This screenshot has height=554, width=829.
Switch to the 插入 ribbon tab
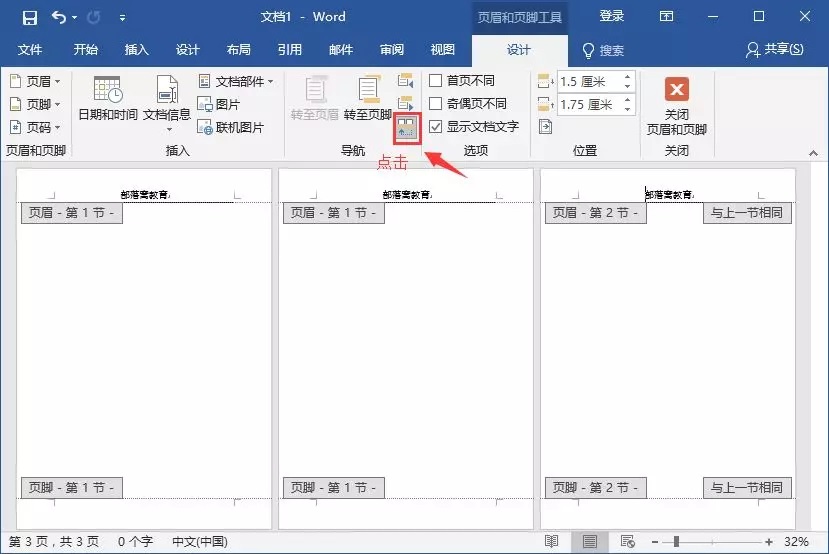(x=136, y=50)
